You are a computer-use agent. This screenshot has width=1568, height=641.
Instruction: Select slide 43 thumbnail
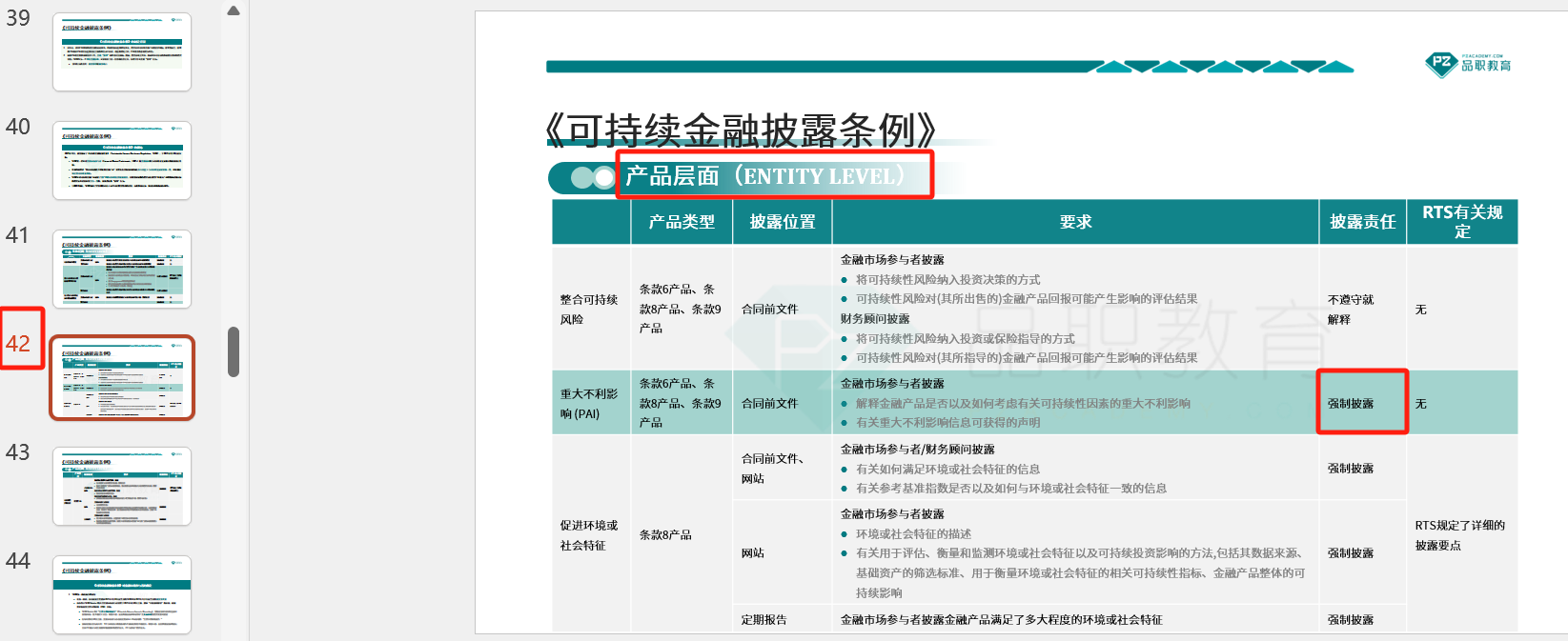[x=122, y=486]
